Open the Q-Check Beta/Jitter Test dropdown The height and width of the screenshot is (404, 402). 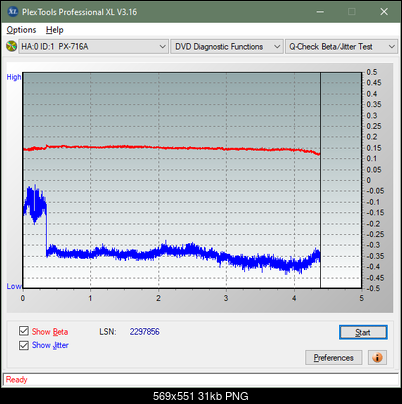(x=341, y=47)
